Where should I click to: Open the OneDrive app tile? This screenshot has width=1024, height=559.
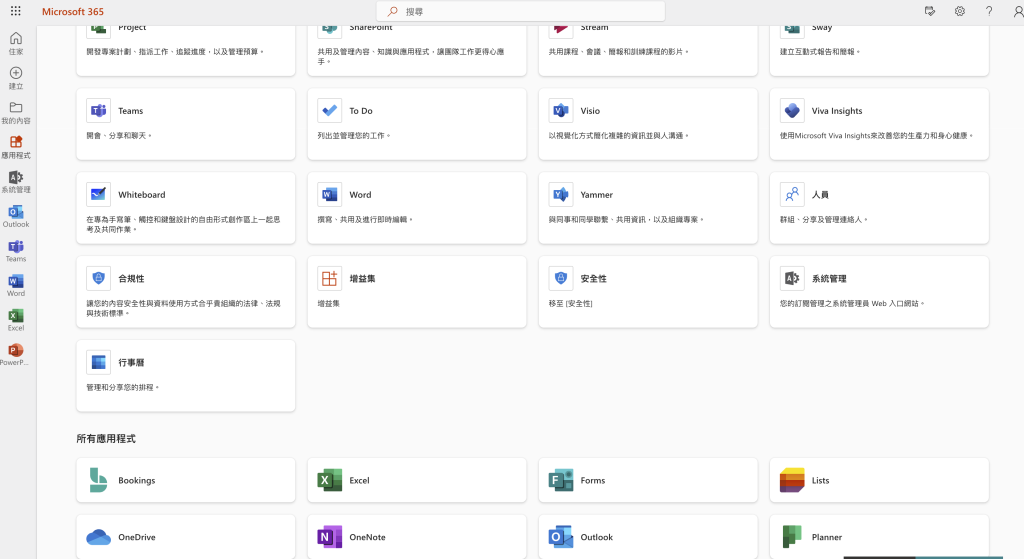point(185,537)
